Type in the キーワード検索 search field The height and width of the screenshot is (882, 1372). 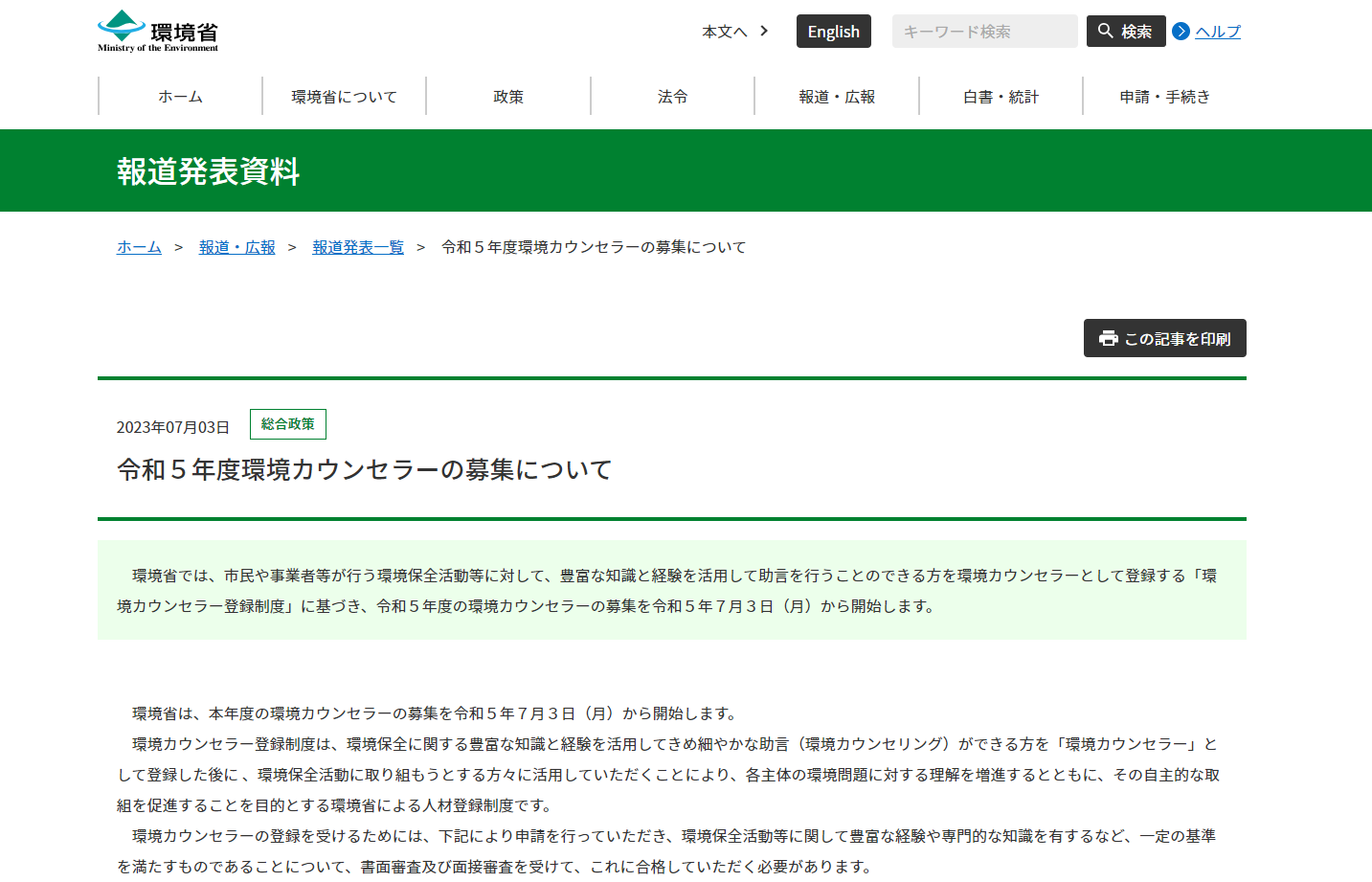tap(983, 32)
